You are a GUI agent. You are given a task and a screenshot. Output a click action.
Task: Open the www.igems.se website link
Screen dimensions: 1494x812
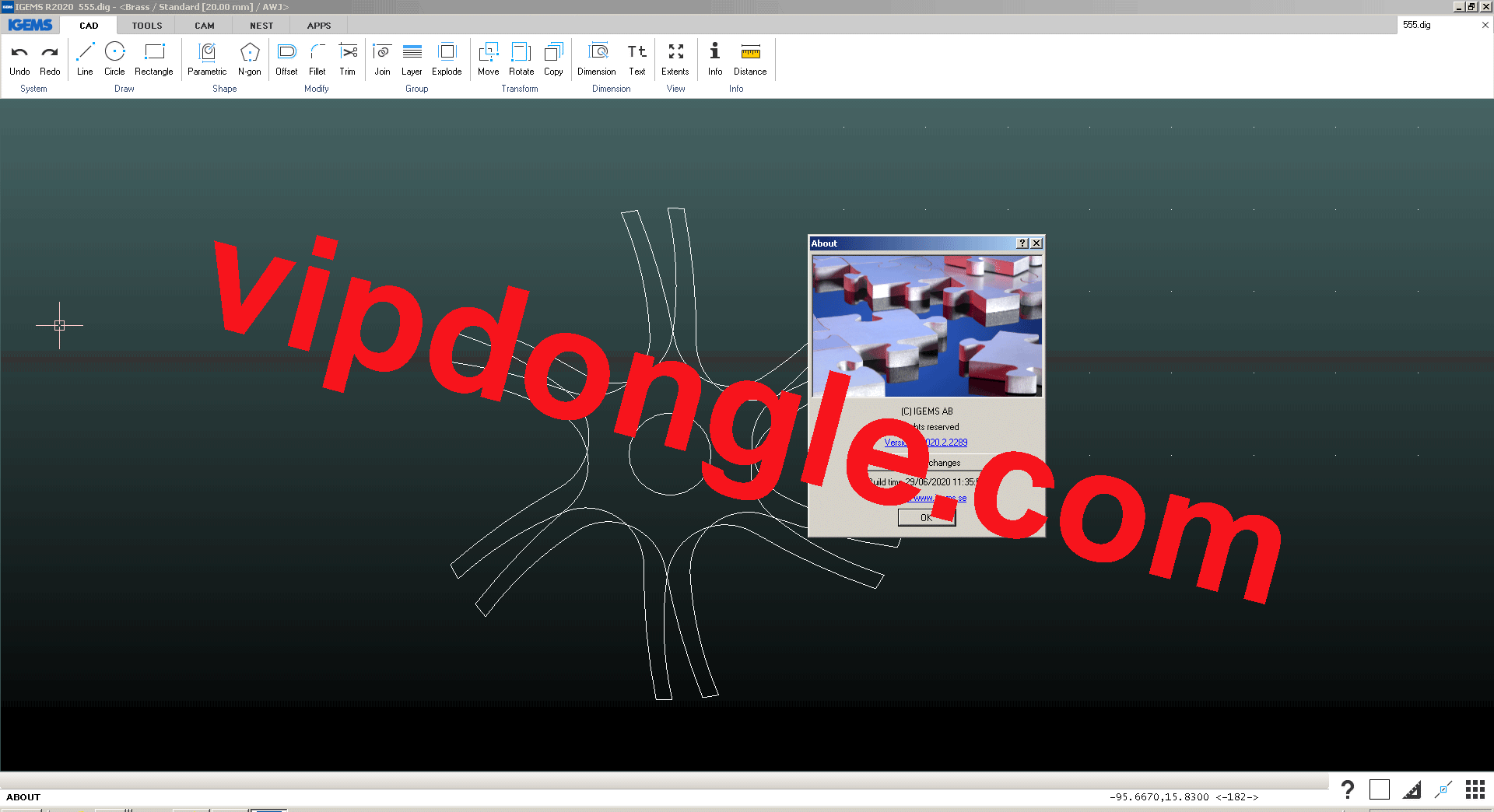[939, 498]
